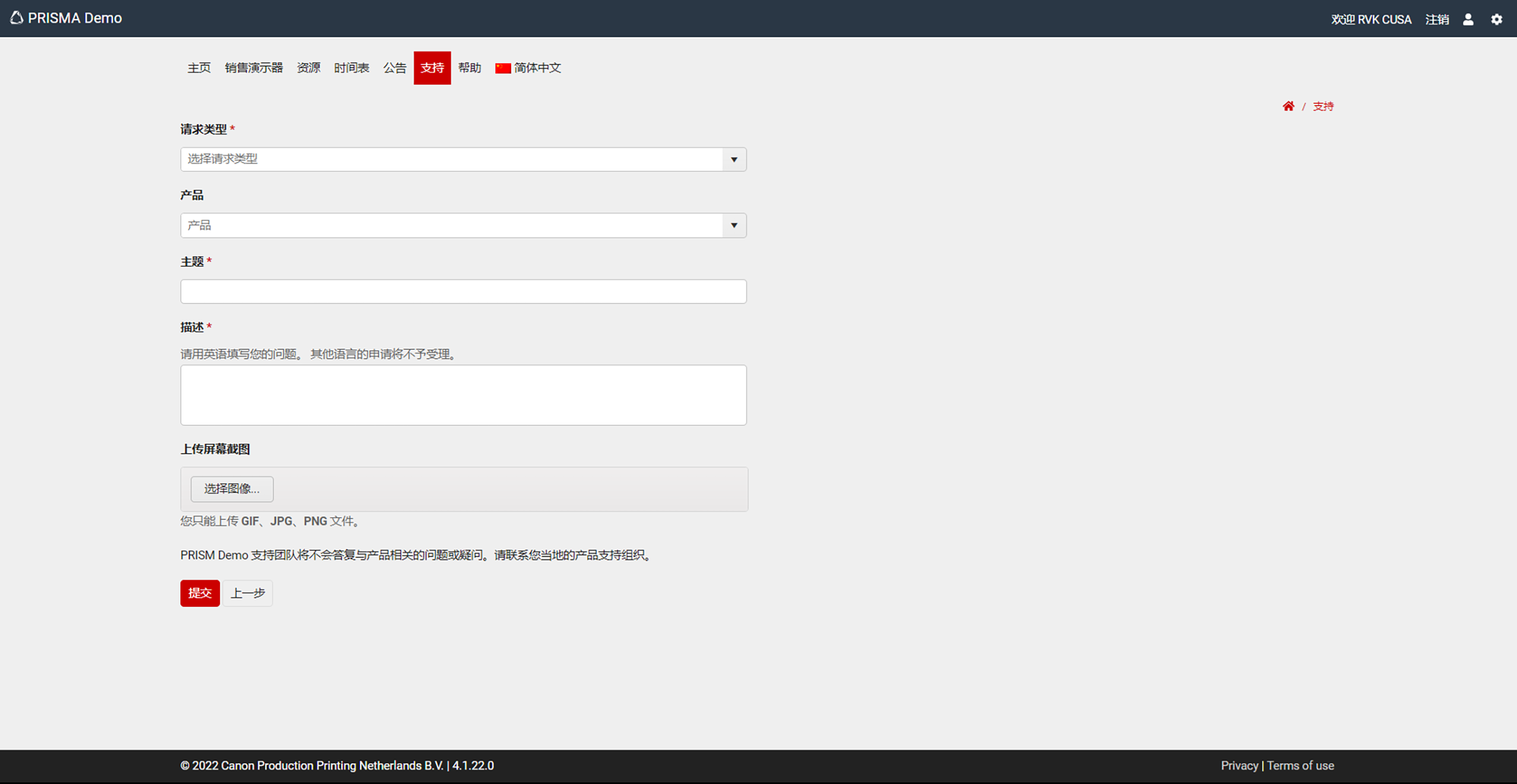Click the 支持 breadcrumb link
This screenshot has height=784, width=1517.
1323,106
